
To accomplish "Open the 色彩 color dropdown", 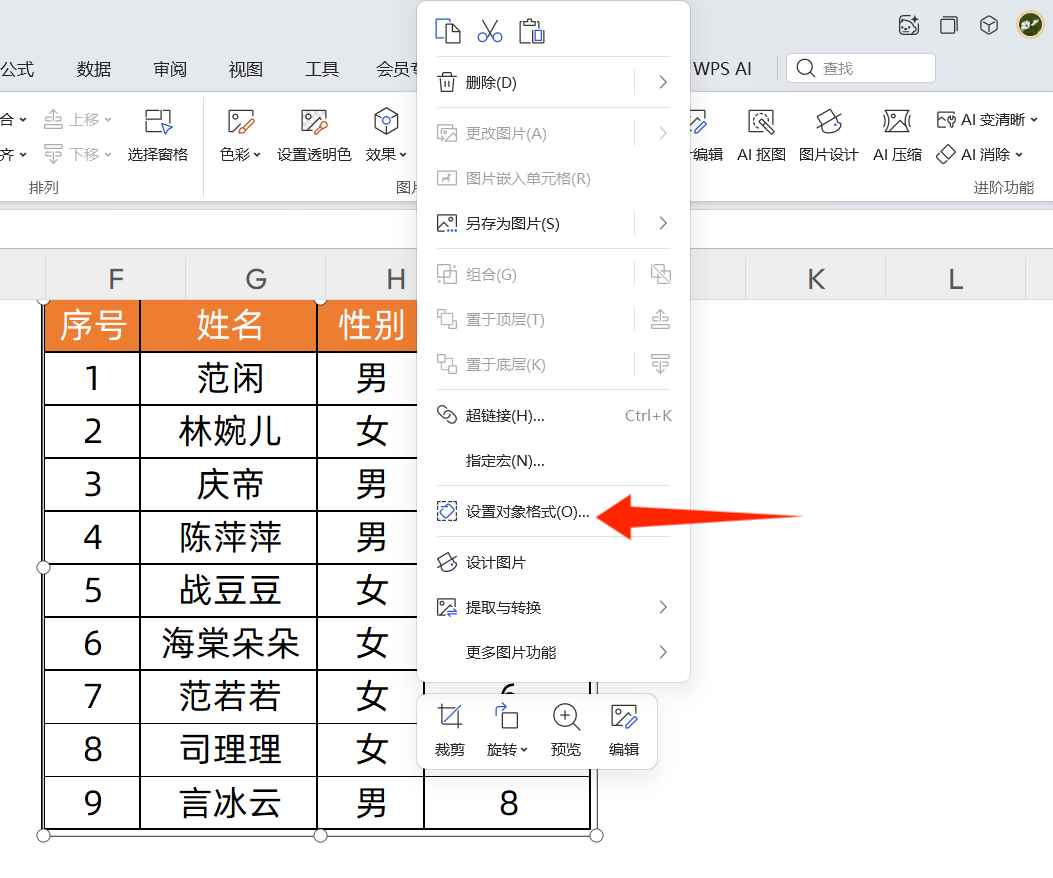I will [240, 136].
